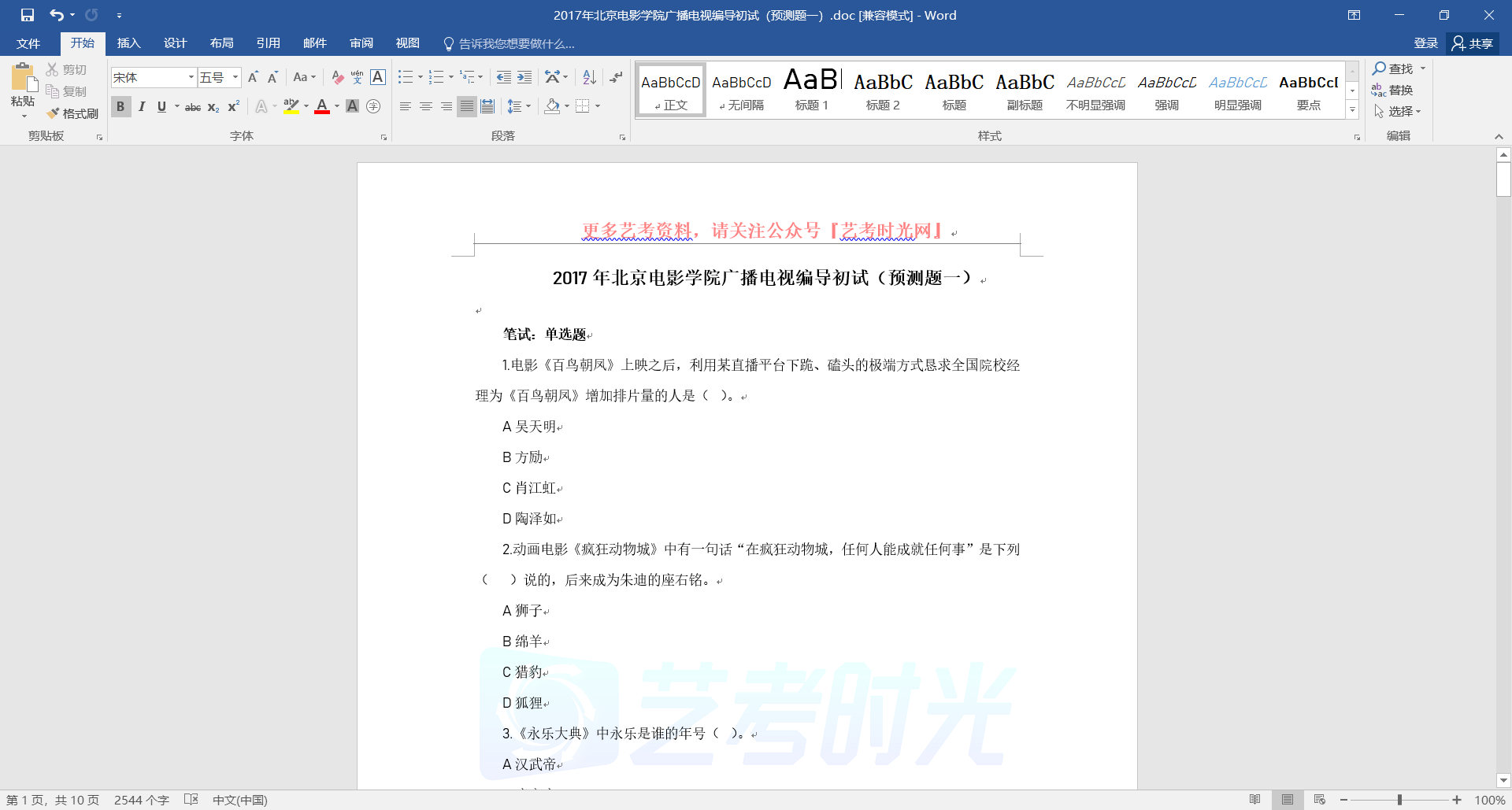The width and height of the screenshot is (1512, 810).
Task: Open the font size dropdown 五号
Action: click(235, 77)
